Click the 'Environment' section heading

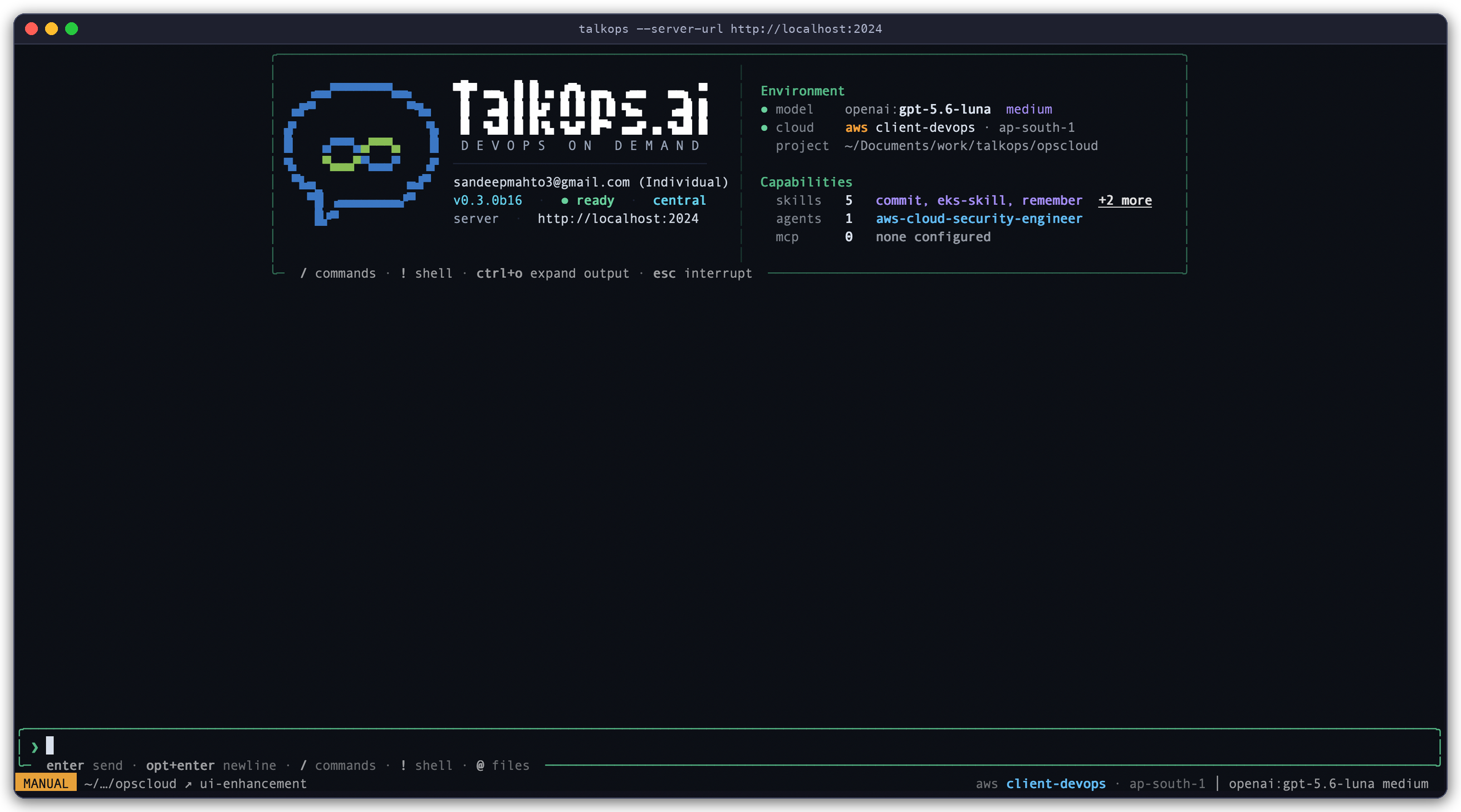coord(802,91)
